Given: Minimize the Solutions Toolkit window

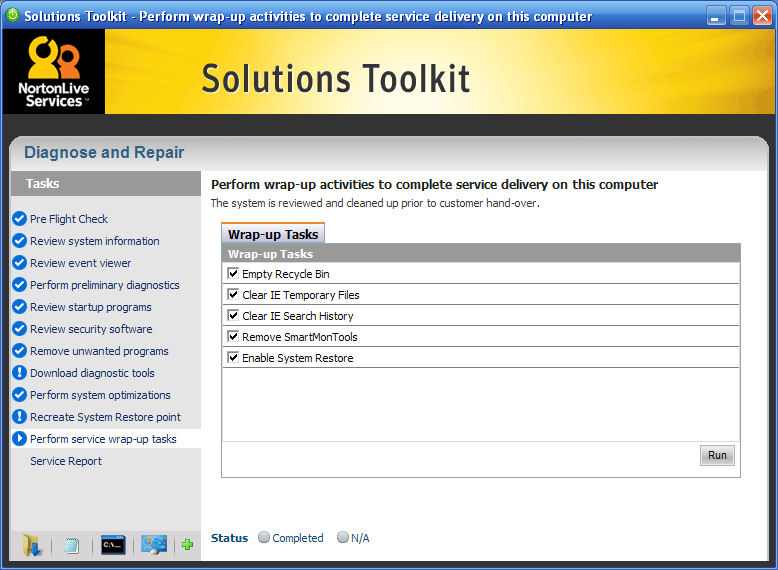Looking at the screenshot, I should 715,16.
